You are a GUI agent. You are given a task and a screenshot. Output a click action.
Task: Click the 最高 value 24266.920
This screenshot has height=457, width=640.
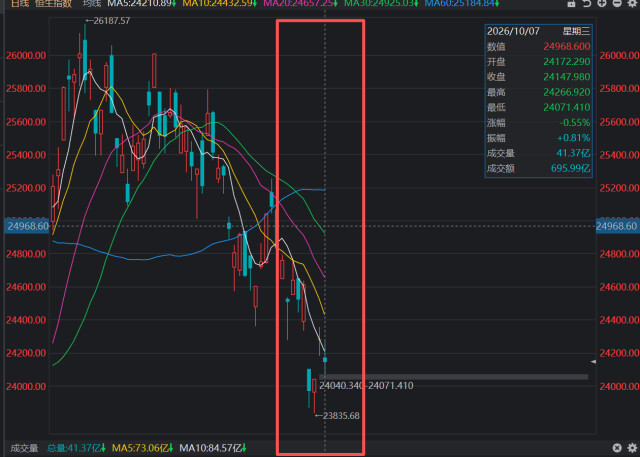click(x=567, y=92)
